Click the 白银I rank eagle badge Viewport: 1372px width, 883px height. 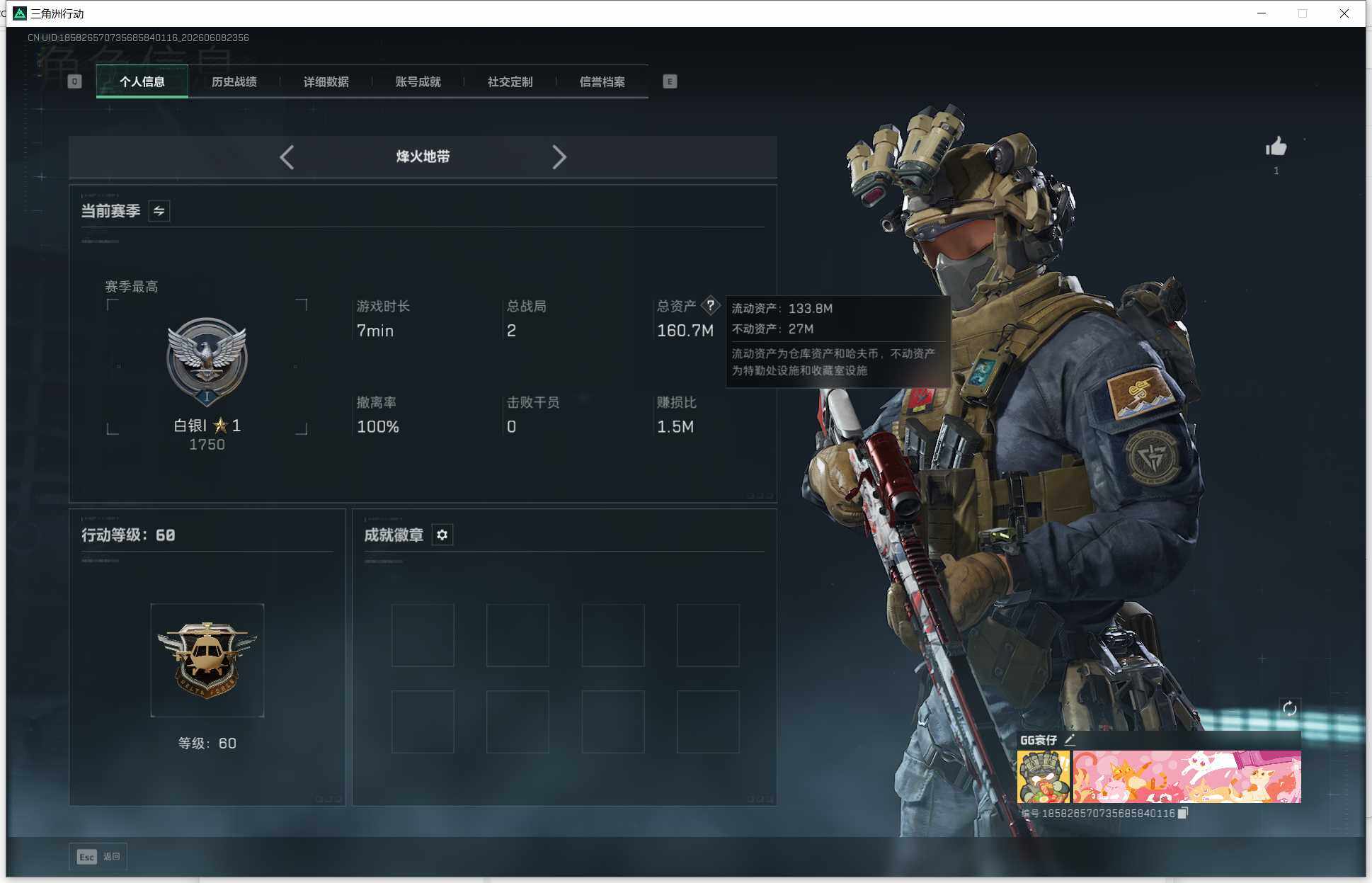[207, 361]
